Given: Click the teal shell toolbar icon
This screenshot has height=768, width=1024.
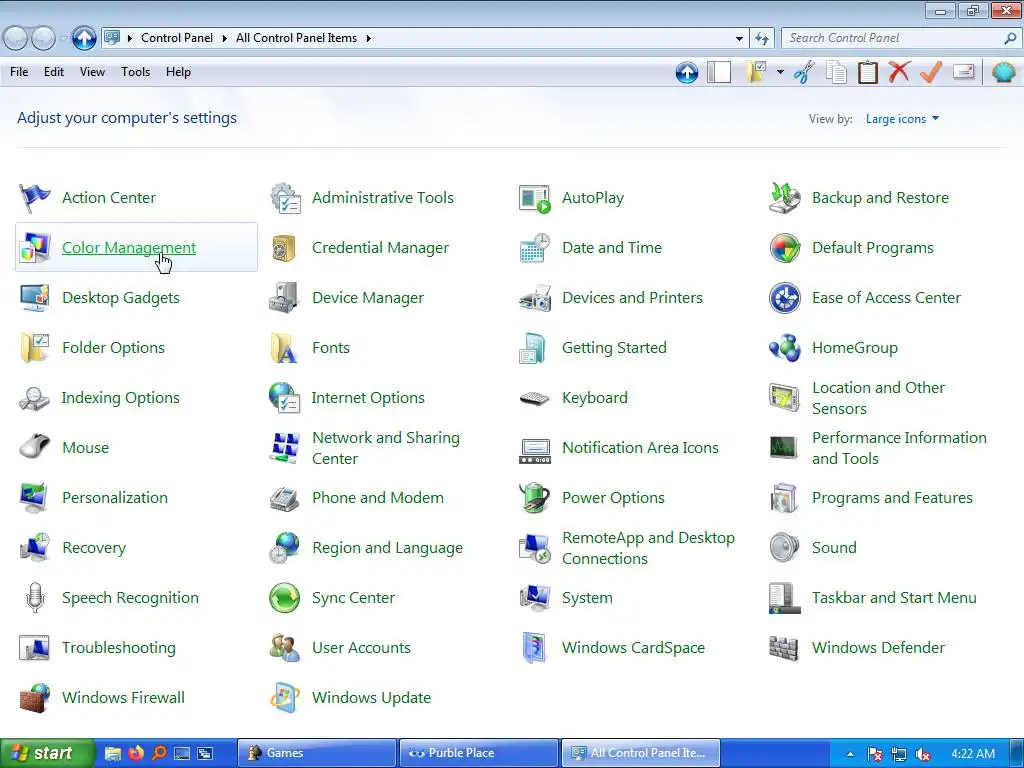Looking at the screenshot, I should (x=1003, y=72).
